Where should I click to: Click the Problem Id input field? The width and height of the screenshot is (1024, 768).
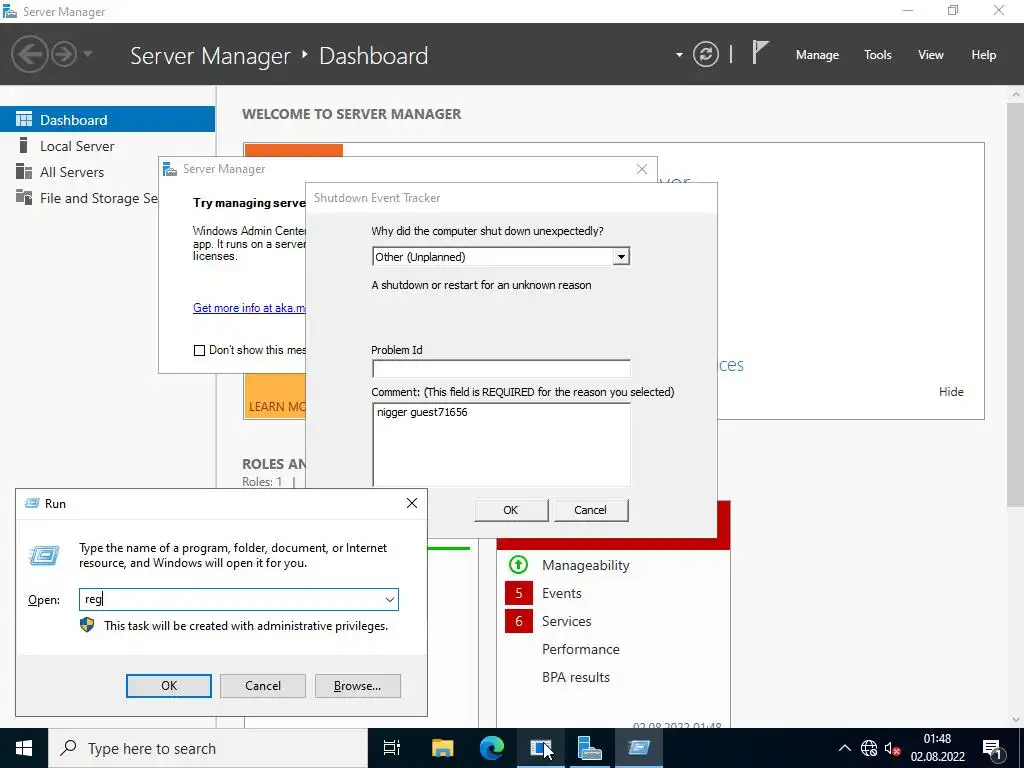[x=501, y=368]
